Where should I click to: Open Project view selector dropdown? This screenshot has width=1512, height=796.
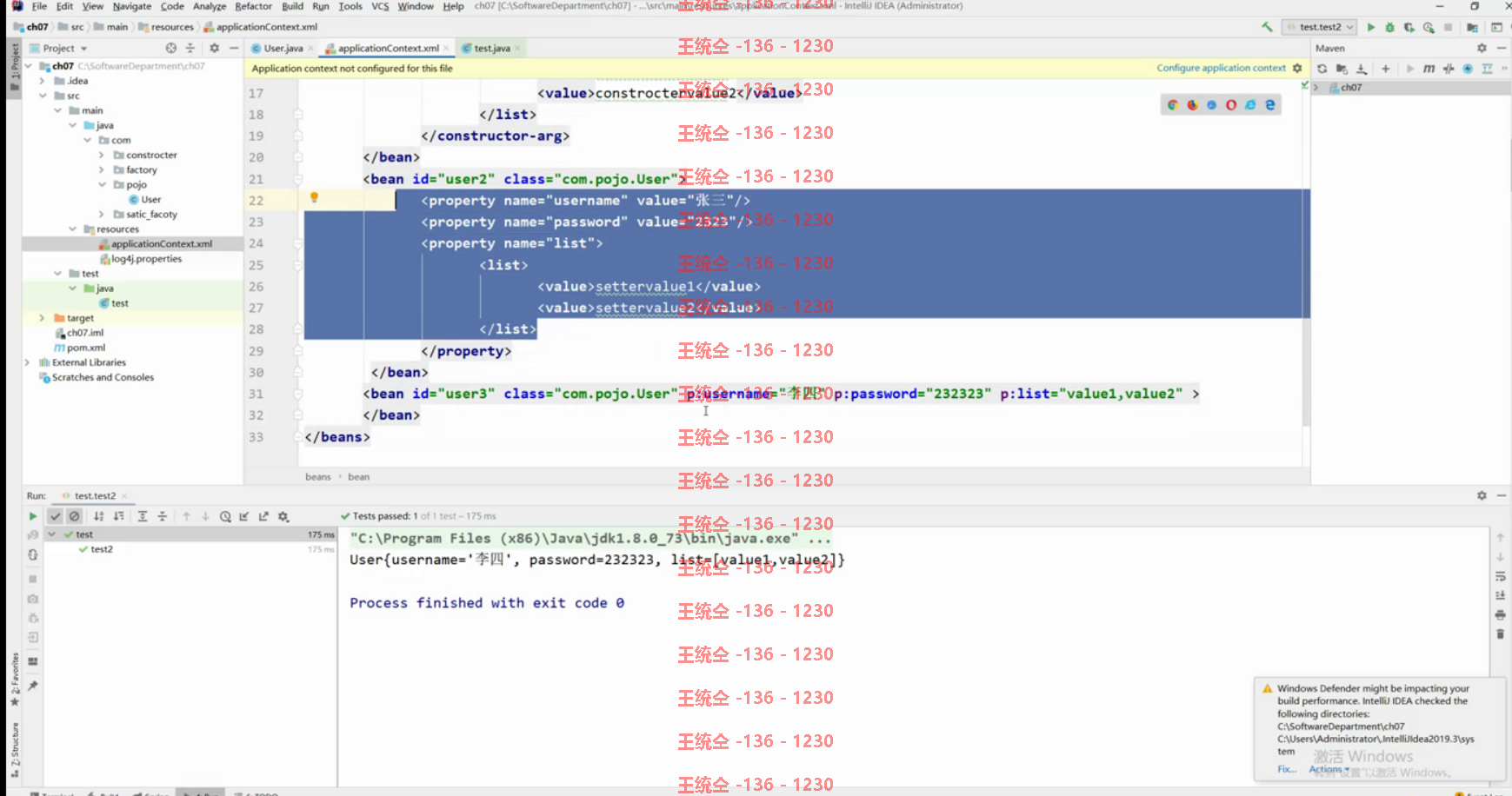(59, 48)
